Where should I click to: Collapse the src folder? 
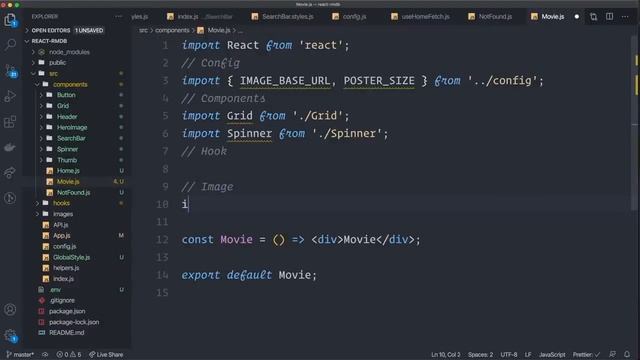tap(53, 73)
